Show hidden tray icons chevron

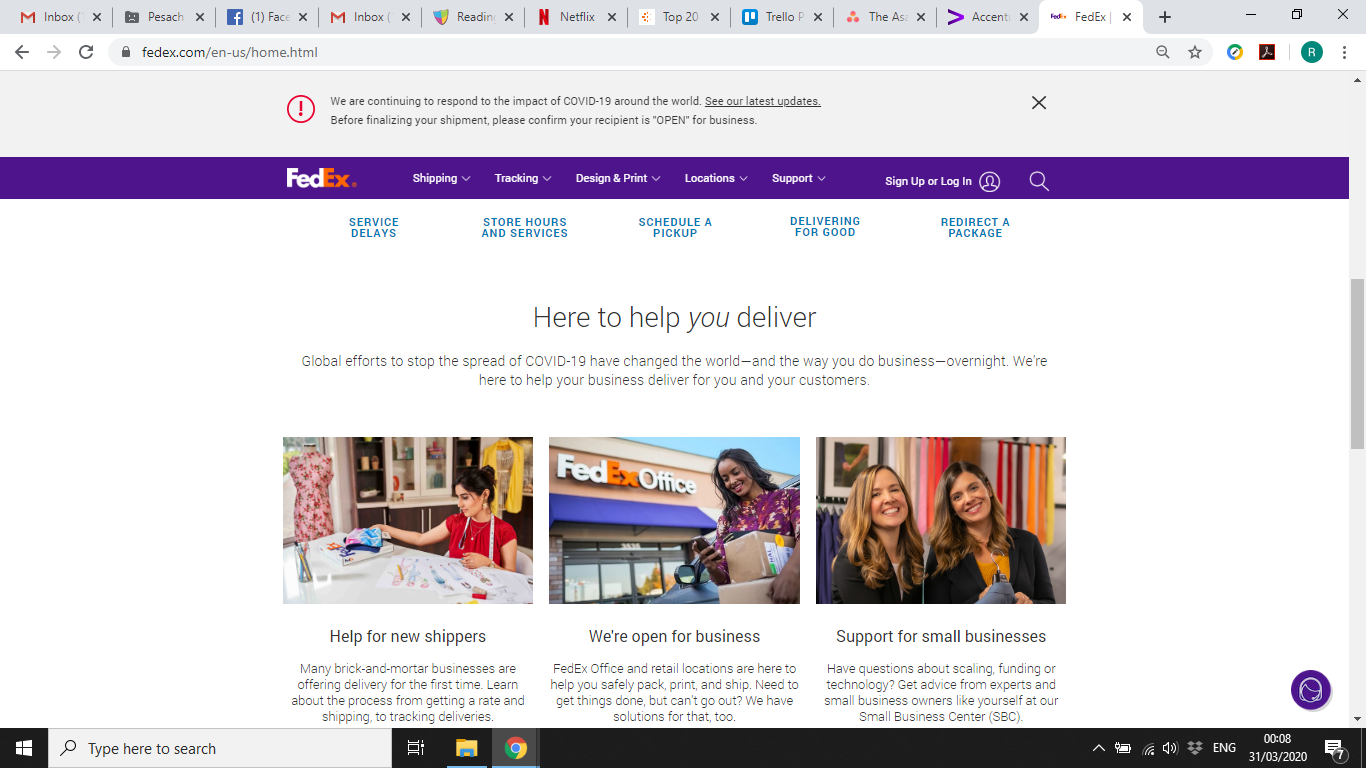[1098, 748]
